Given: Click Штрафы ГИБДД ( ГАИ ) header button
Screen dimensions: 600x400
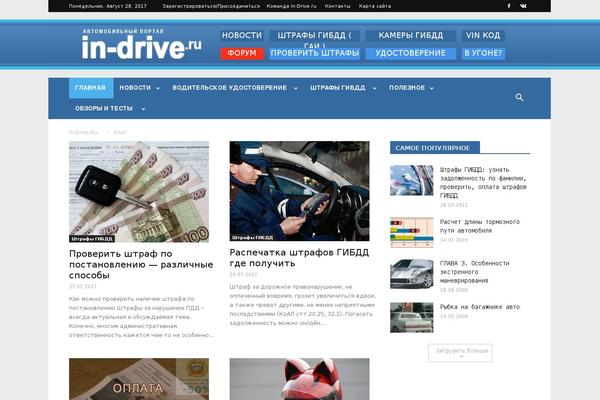Looking at the screenshot, I should pos(315,38).
